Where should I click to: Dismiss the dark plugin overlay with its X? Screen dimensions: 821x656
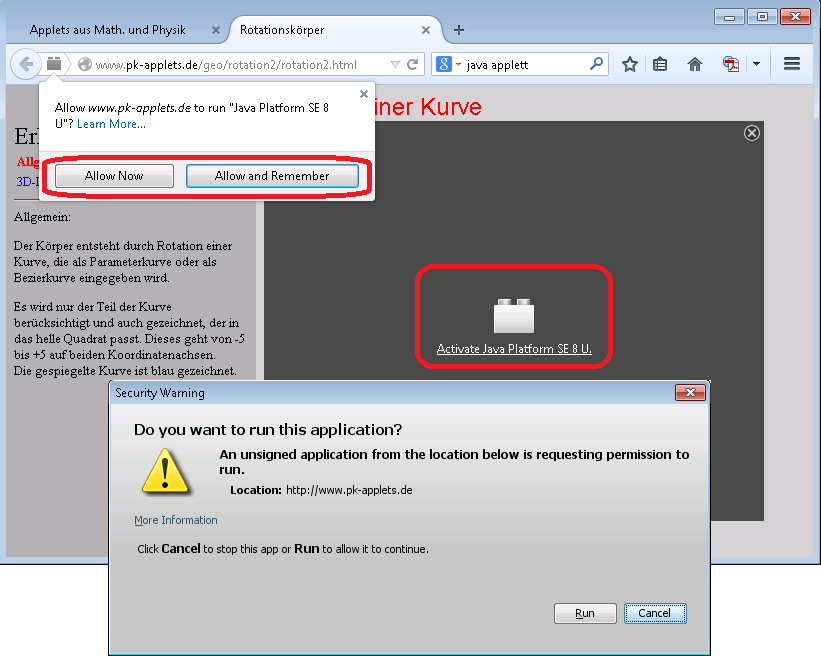pyautogui.click(x=752, y=133)
